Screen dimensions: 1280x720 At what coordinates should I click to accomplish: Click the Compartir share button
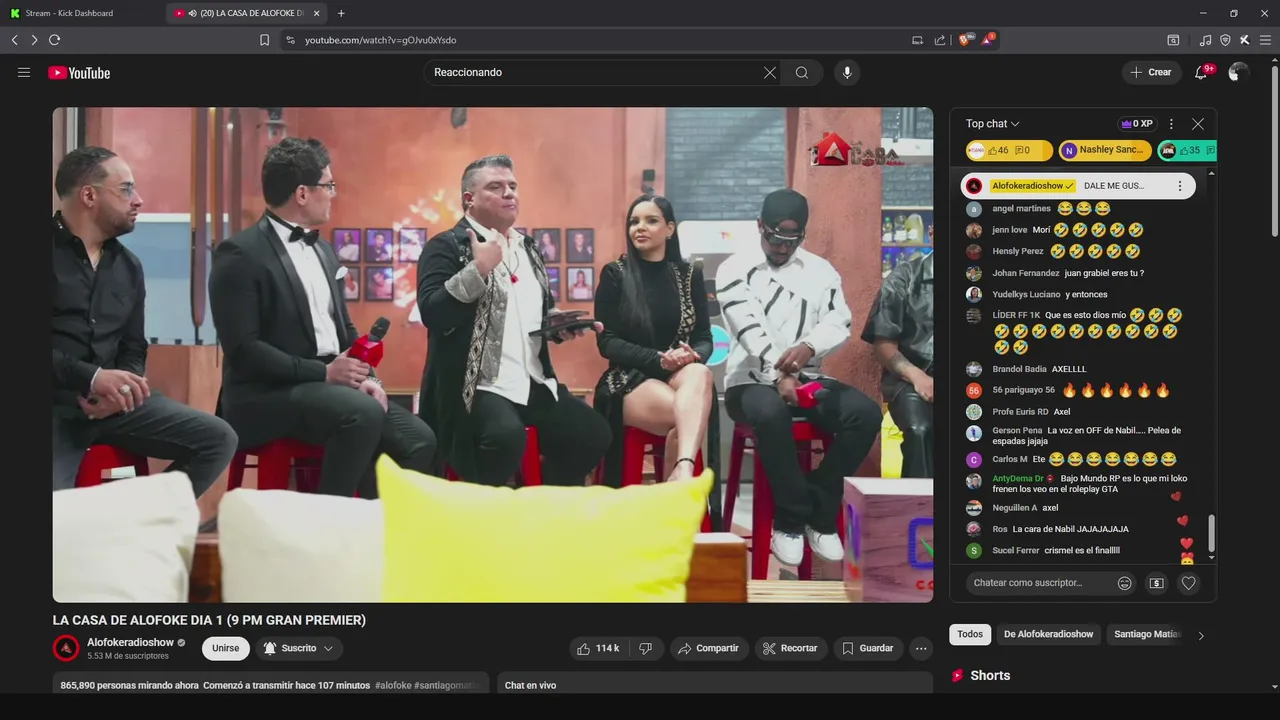708,648
